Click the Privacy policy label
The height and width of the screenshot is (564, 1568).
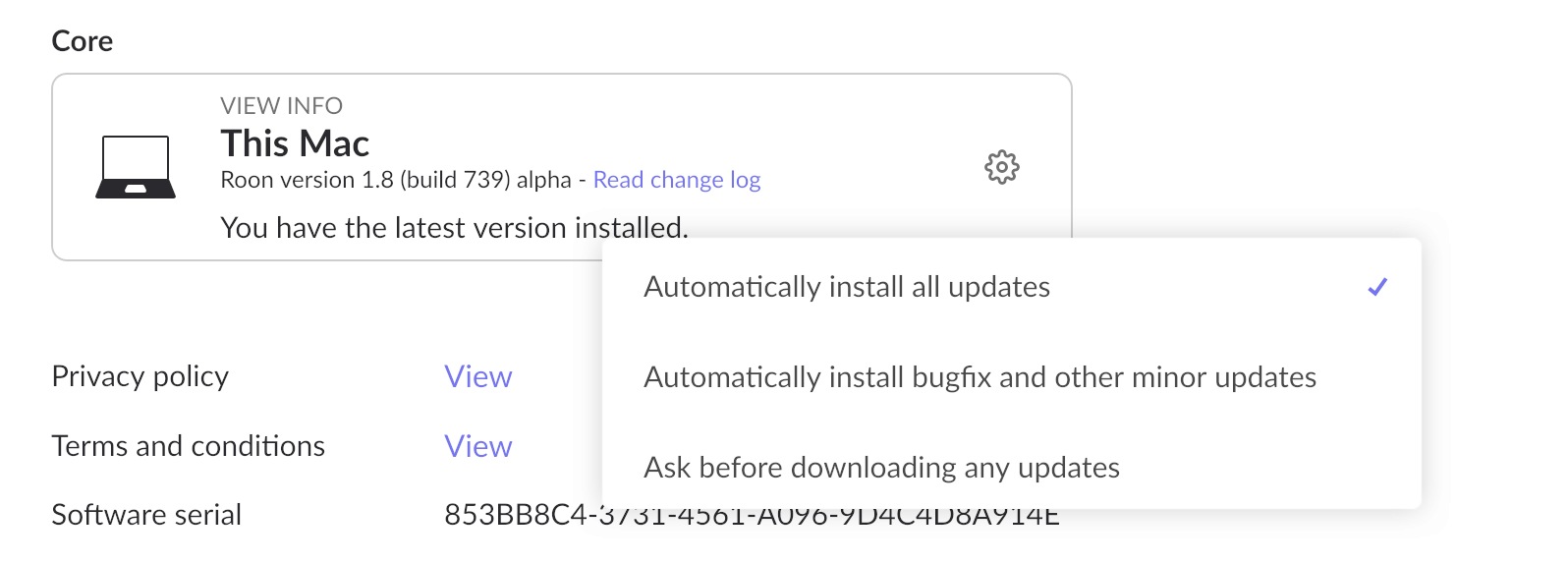coord(140,376)
